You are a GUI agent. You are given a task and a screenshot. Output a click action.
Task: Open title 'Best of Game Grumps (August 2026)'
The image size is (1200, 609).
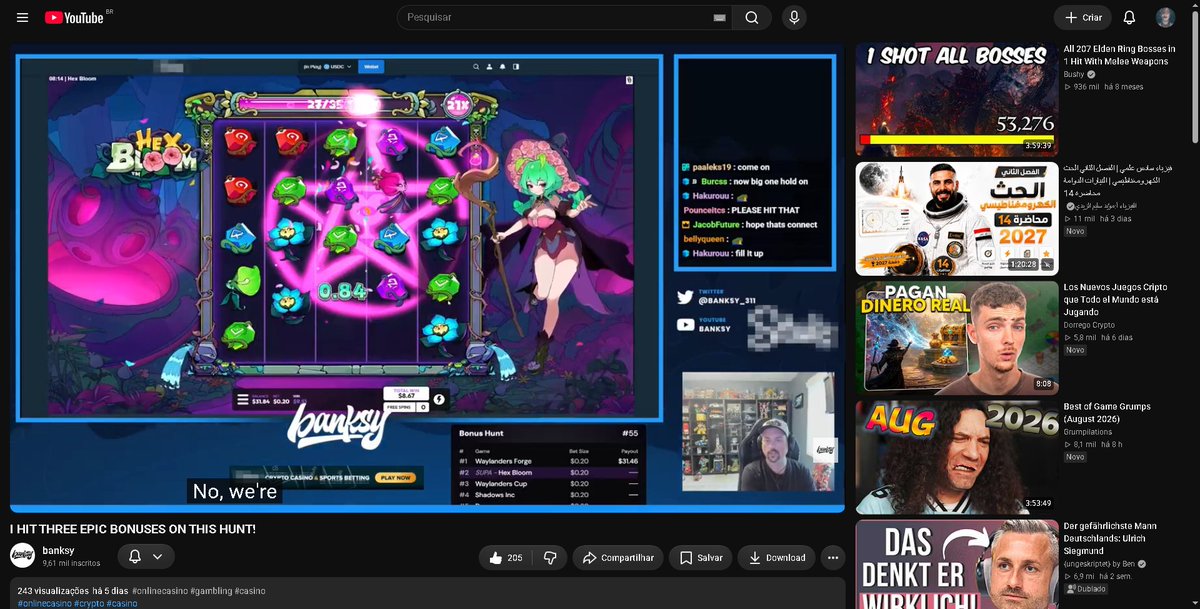(1107, 412)
